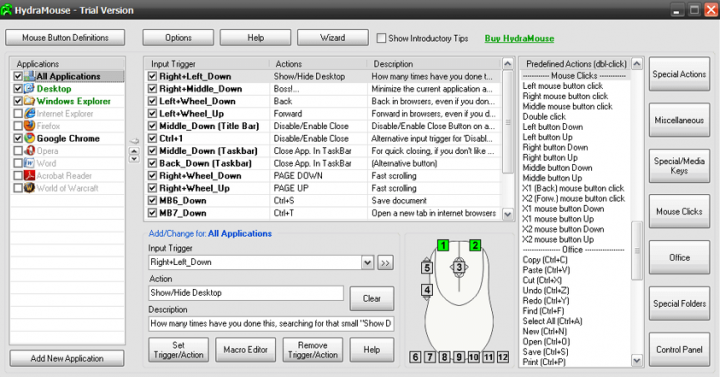Enable Show Introductory Tips checkbox
The height and width of the screenshot is (377, 720).
click(381, 38)
